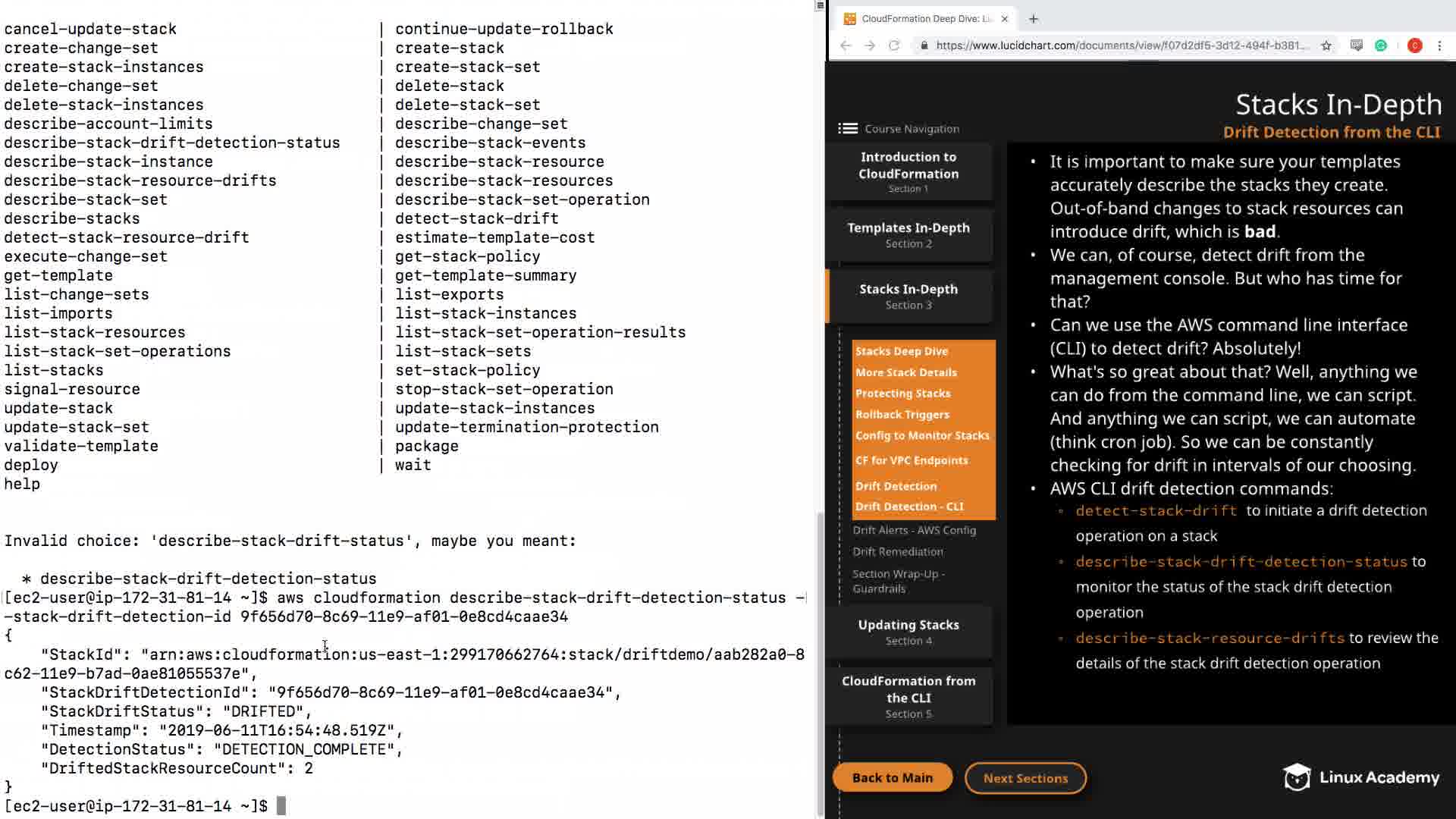1456x819 pixels.
Task: Click the Next Sections button
Action: click(1025, 778)
